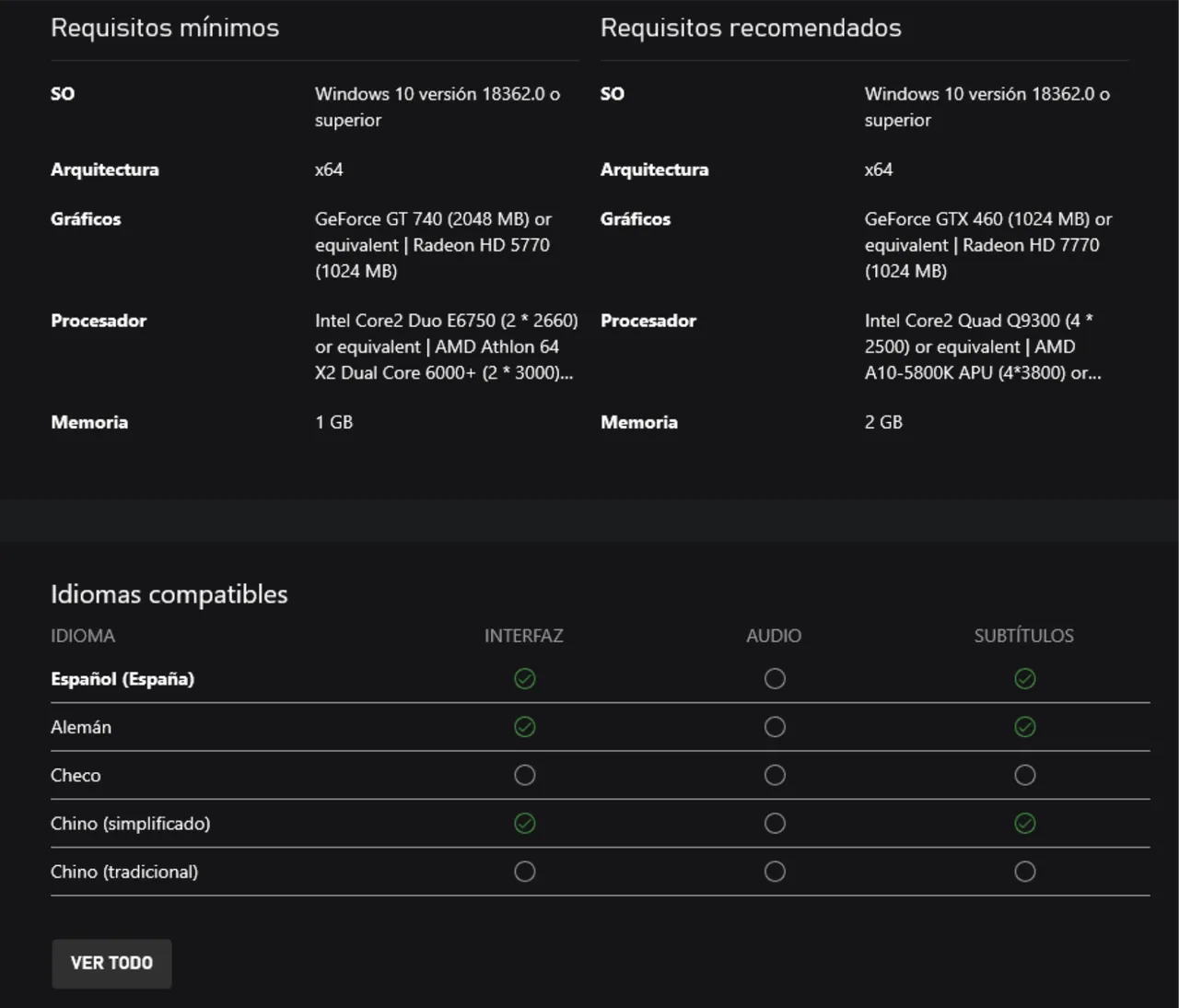The image size is (1179, 1008).
Task: Click the AUDIO column header
Action: click(774, 636)
